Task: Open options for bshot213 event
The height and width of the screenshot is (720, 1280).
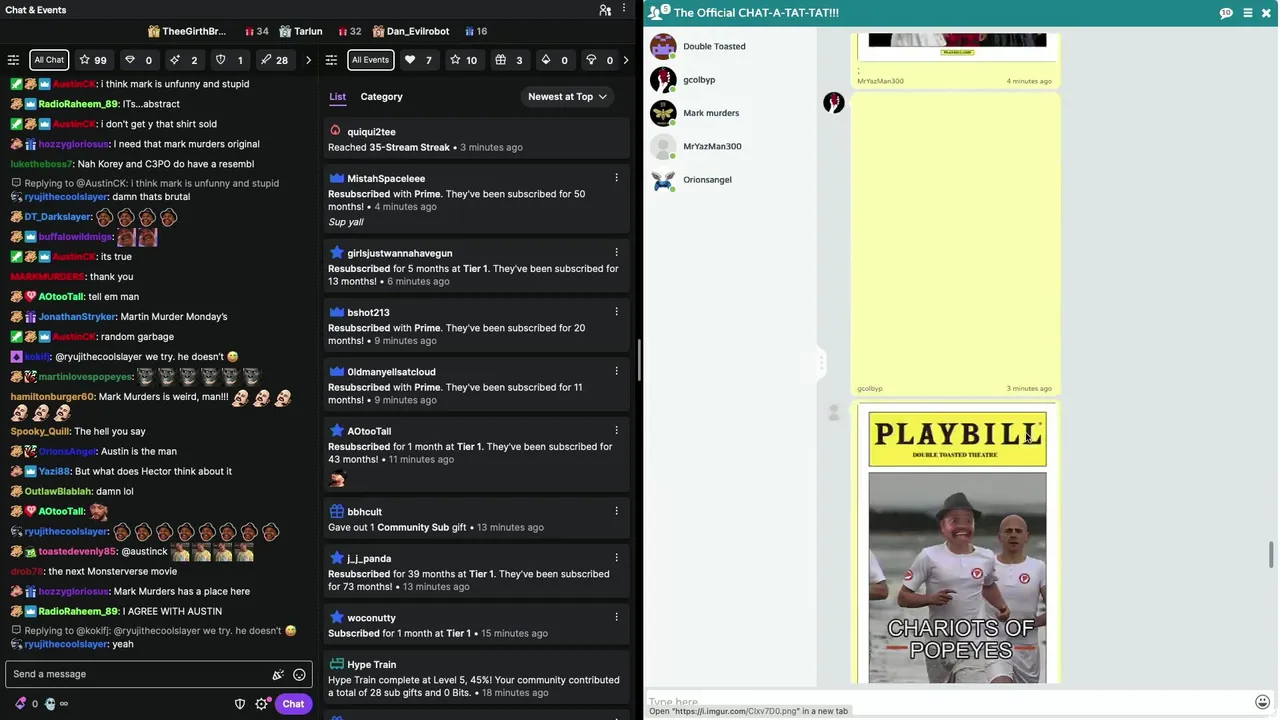Action: [616, 312]
